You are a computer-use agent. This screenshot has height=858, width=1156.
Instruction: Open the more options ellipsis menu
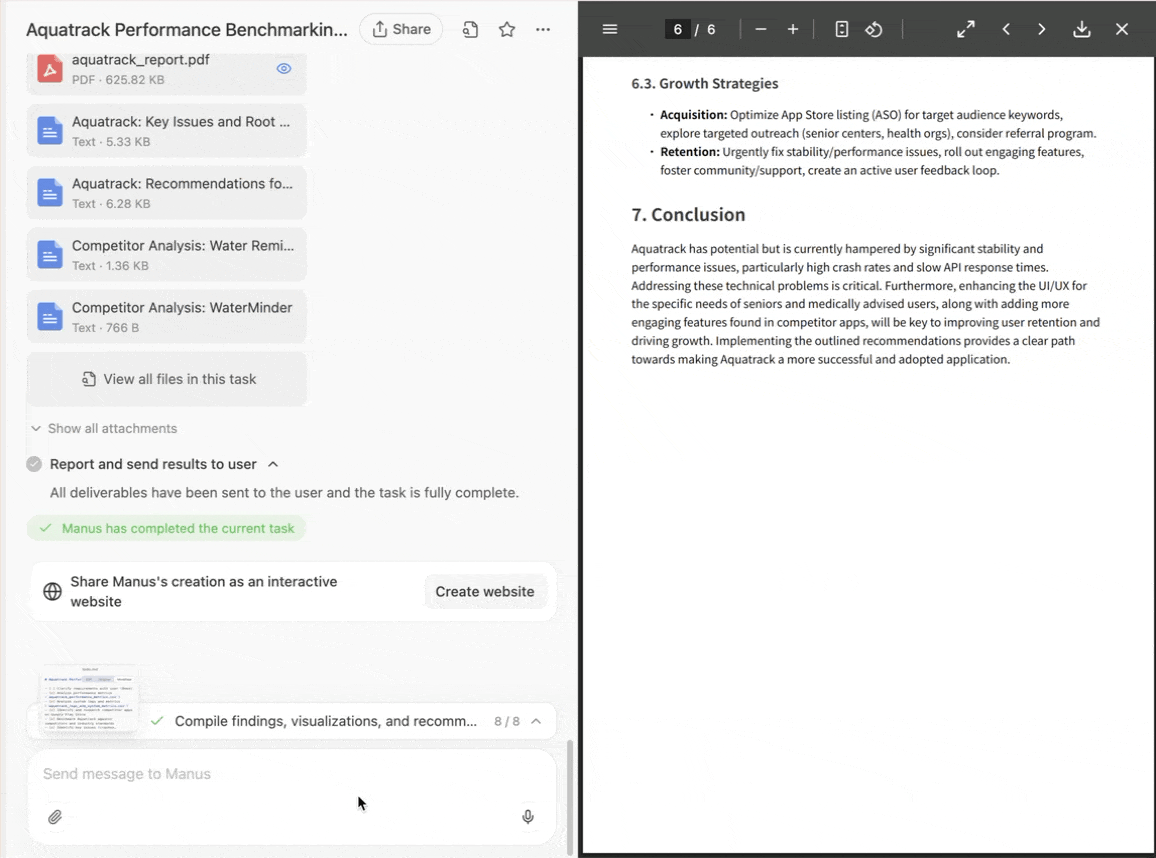pos(543,29)
